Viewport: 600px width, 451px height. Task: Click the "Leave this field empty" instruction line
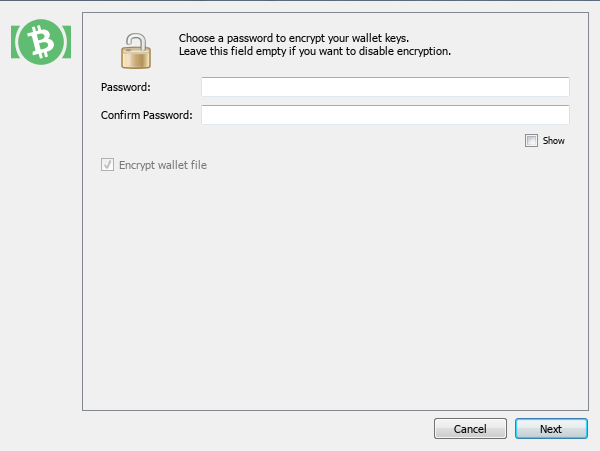pyautogui.click(x=315, y=51)
